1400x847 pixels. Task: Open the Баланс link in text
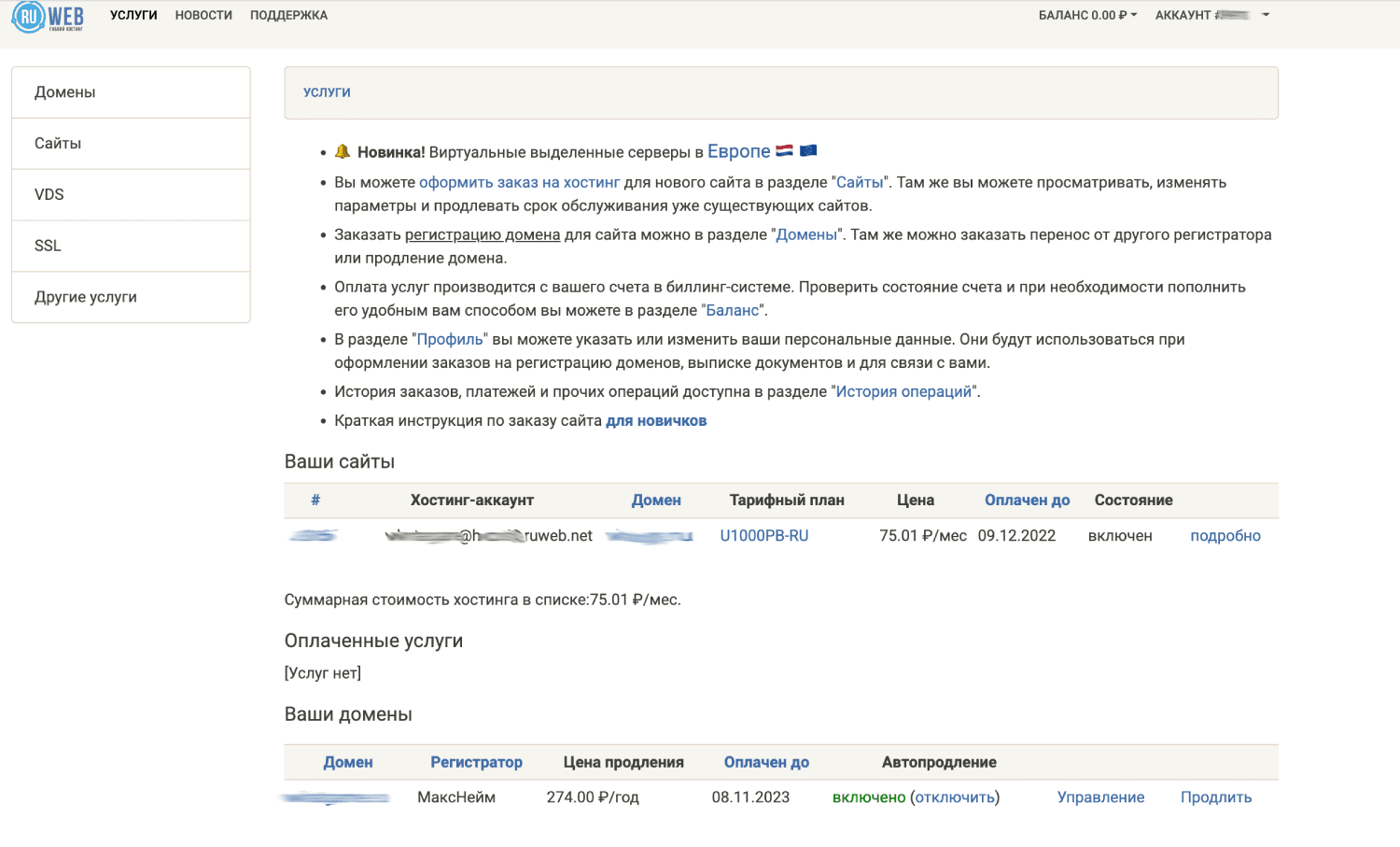click(x=733, y=310)
